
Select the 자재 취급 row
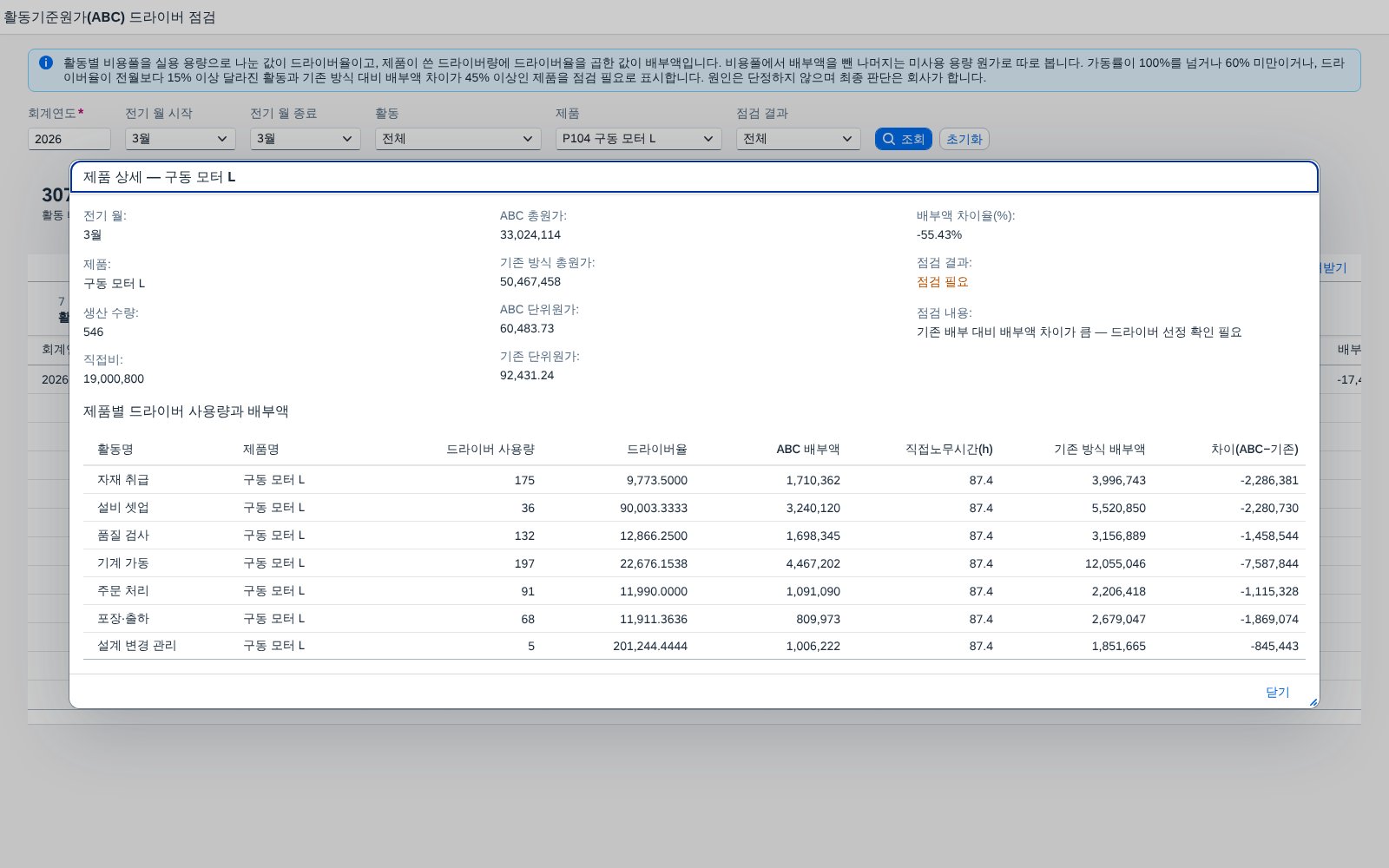coord(694,480)
